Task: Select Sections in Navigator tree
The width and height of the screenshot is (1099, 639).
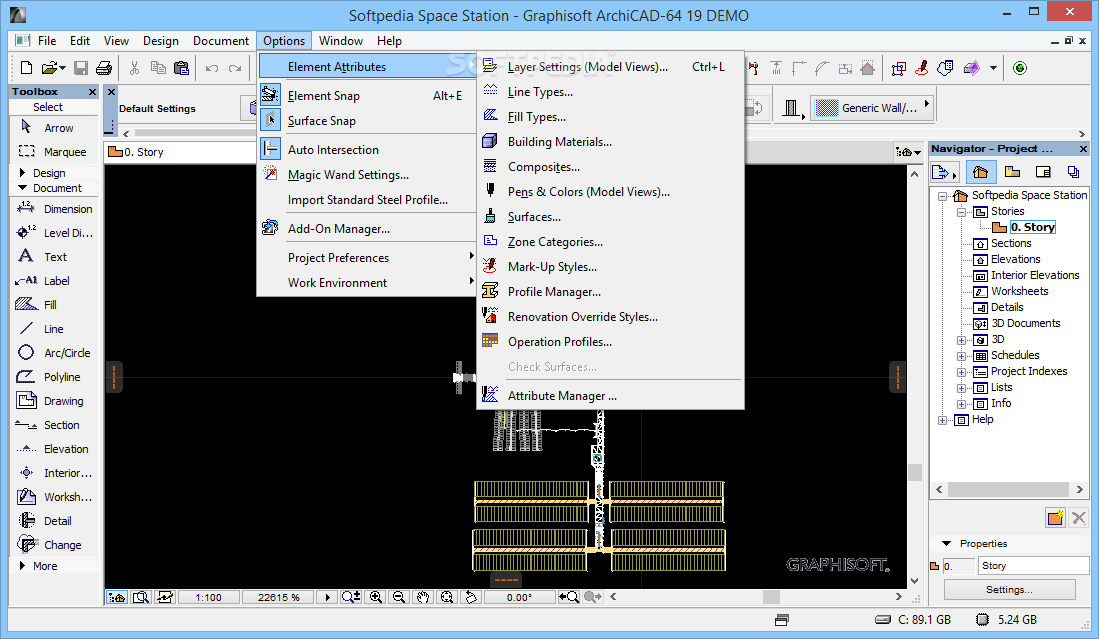Action: pyautogui.click(x=1011, y=243)
